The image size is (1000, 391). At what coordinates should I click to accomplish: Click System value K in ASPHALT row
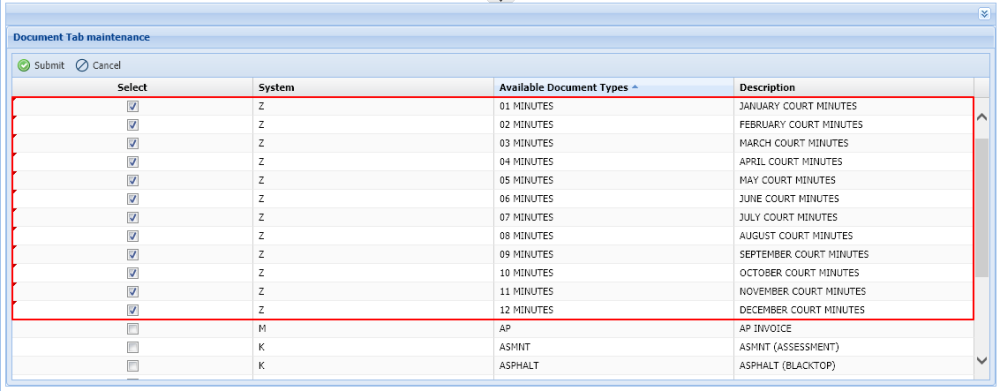[261, 365]
